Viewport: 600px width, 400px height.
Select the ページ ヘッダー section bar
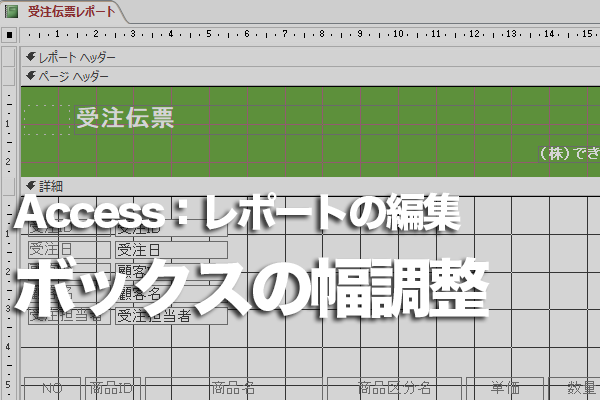[x=310, y=77]
